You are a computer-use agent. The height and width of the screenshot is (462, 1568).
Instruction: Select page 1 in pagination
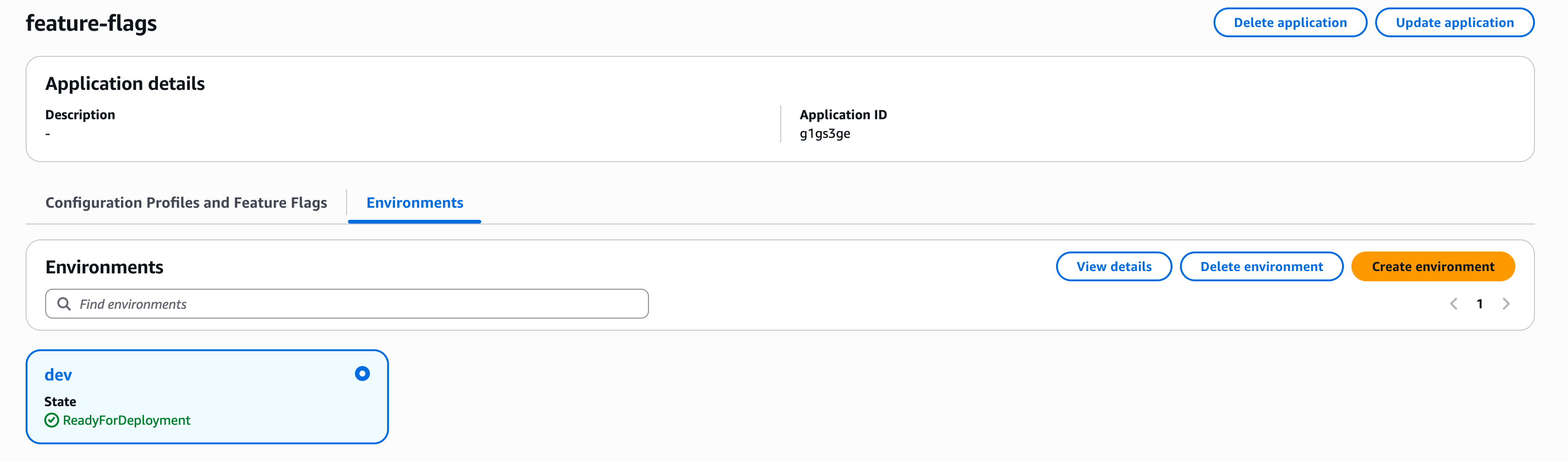coord(1479,304)
